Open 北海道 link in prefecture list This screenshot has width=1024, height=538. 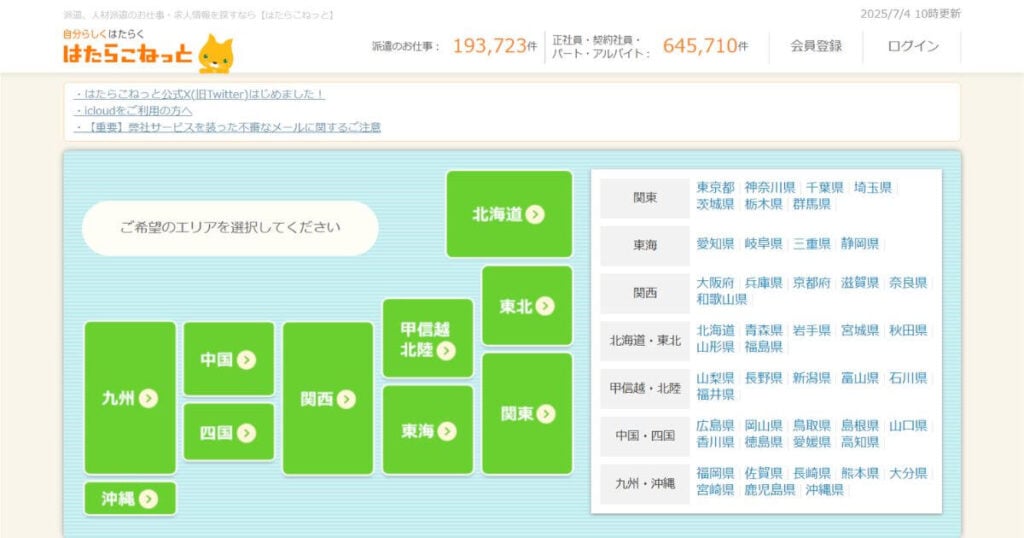715,330
